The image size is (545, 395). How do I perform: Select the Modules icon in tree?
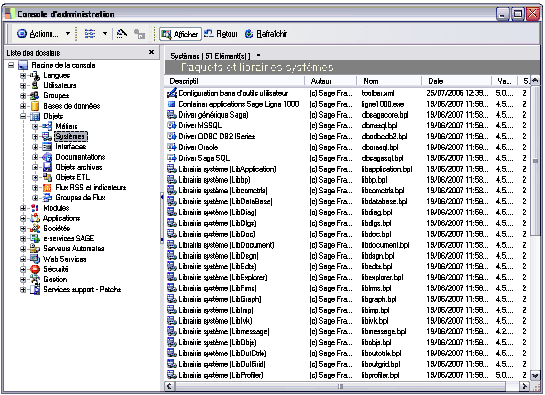[x=35, y=208]
